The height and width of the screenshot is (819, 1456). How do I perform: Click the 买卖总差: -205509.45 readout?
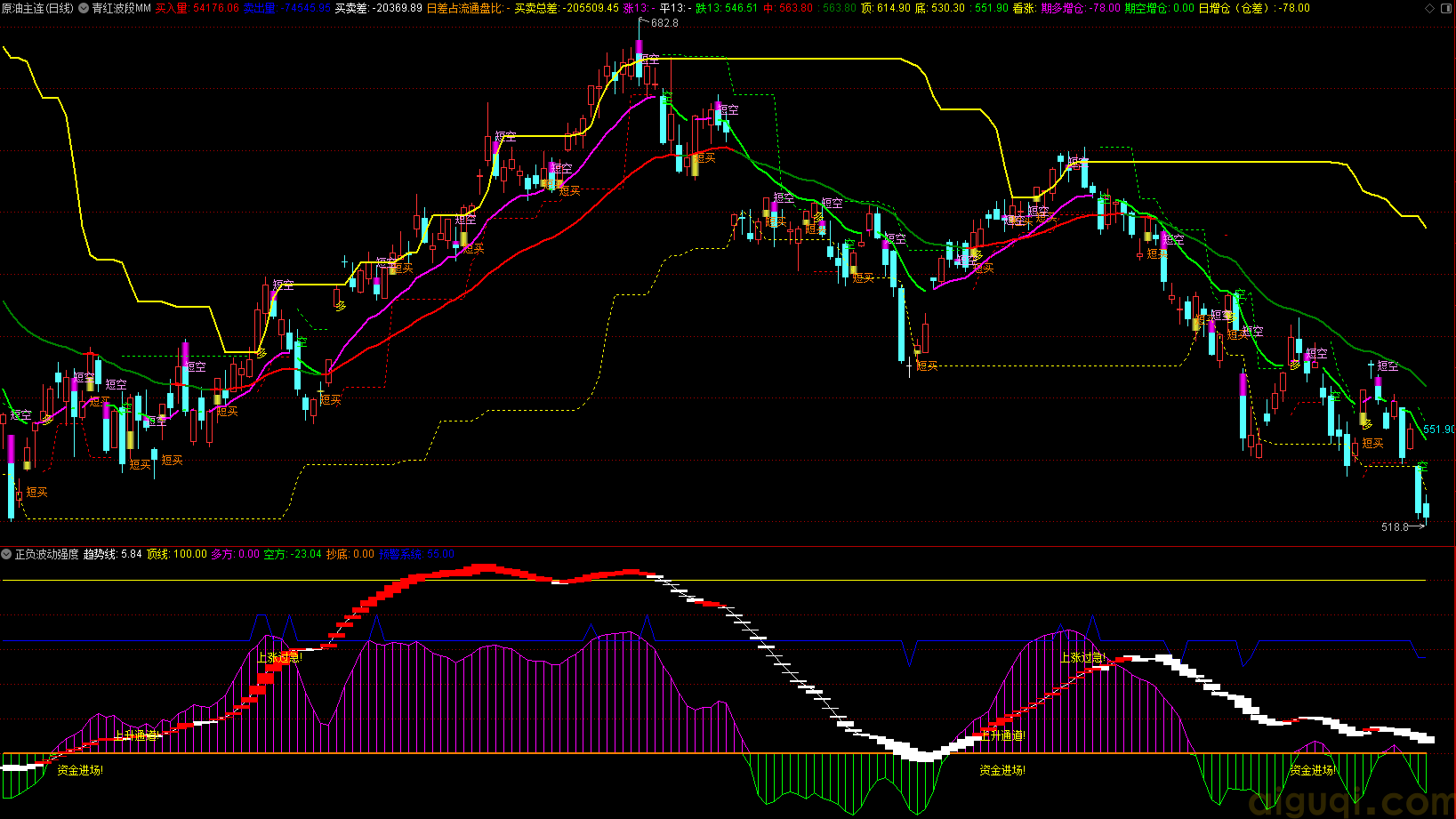click(567, 8)
